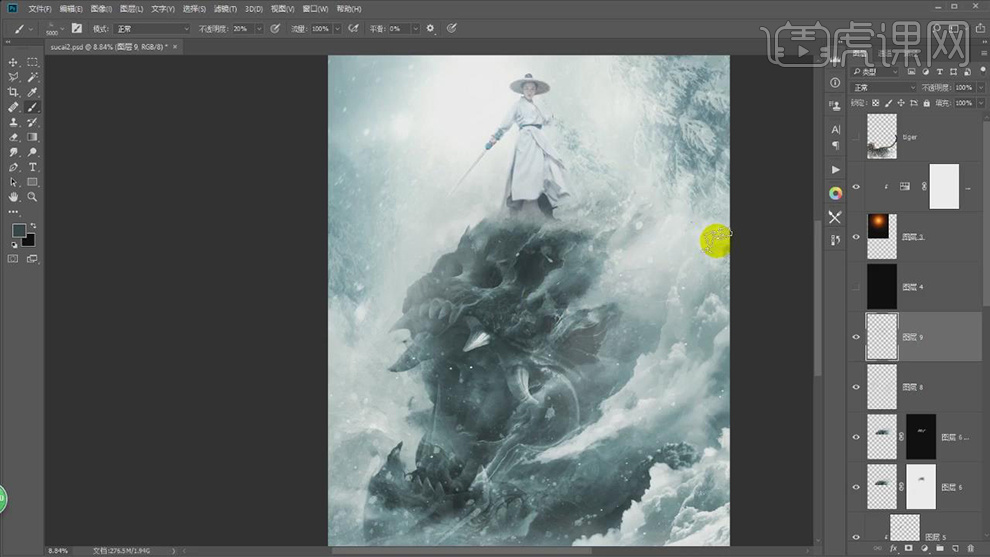This screenshot has width=990, height=557.
Task: Select the Clone Stamp tool
Action: click(x=13, y=122)
